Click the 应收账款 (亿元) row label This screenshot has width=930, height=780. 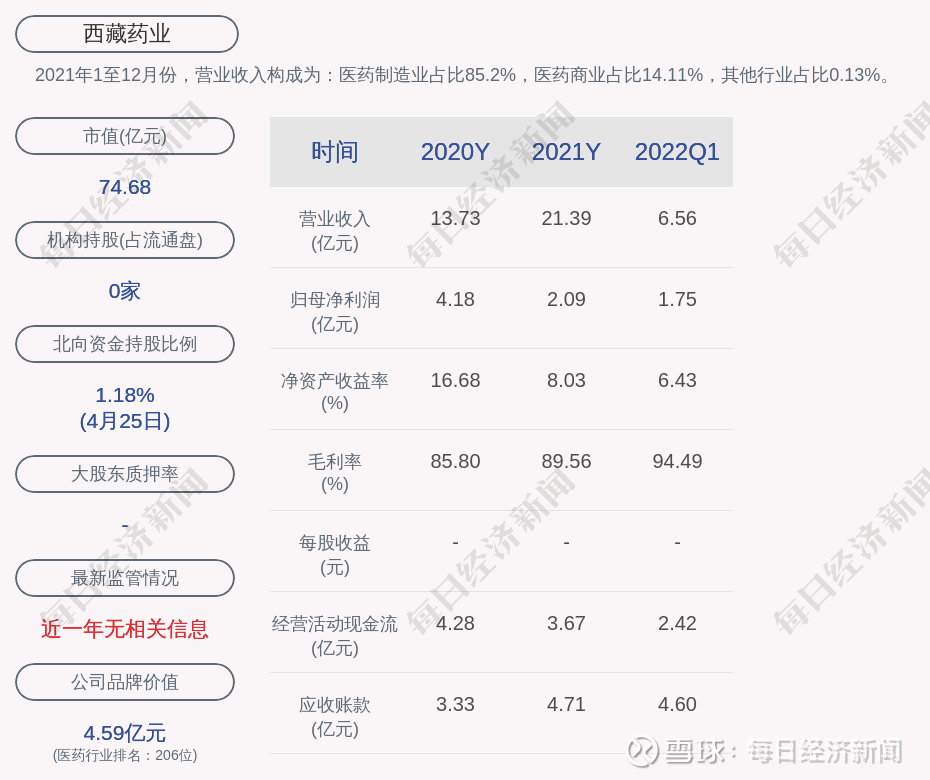[335, 717]
